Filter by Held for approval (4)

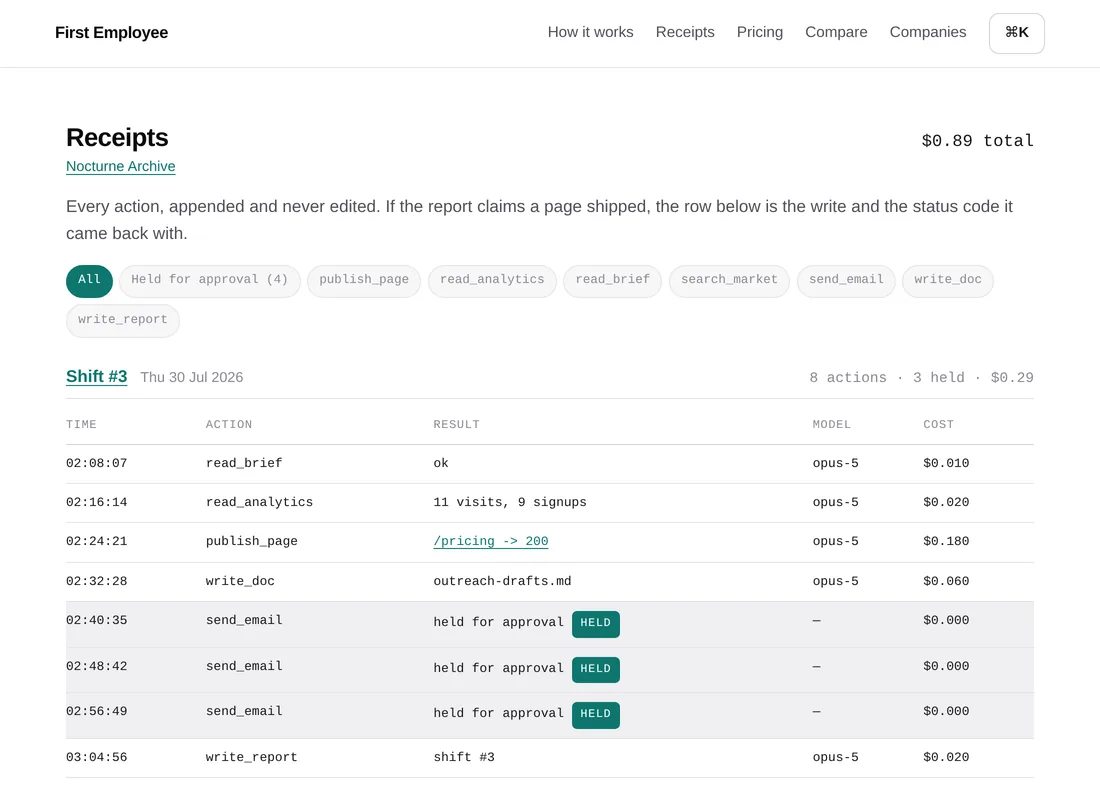(x=210, y=281)
